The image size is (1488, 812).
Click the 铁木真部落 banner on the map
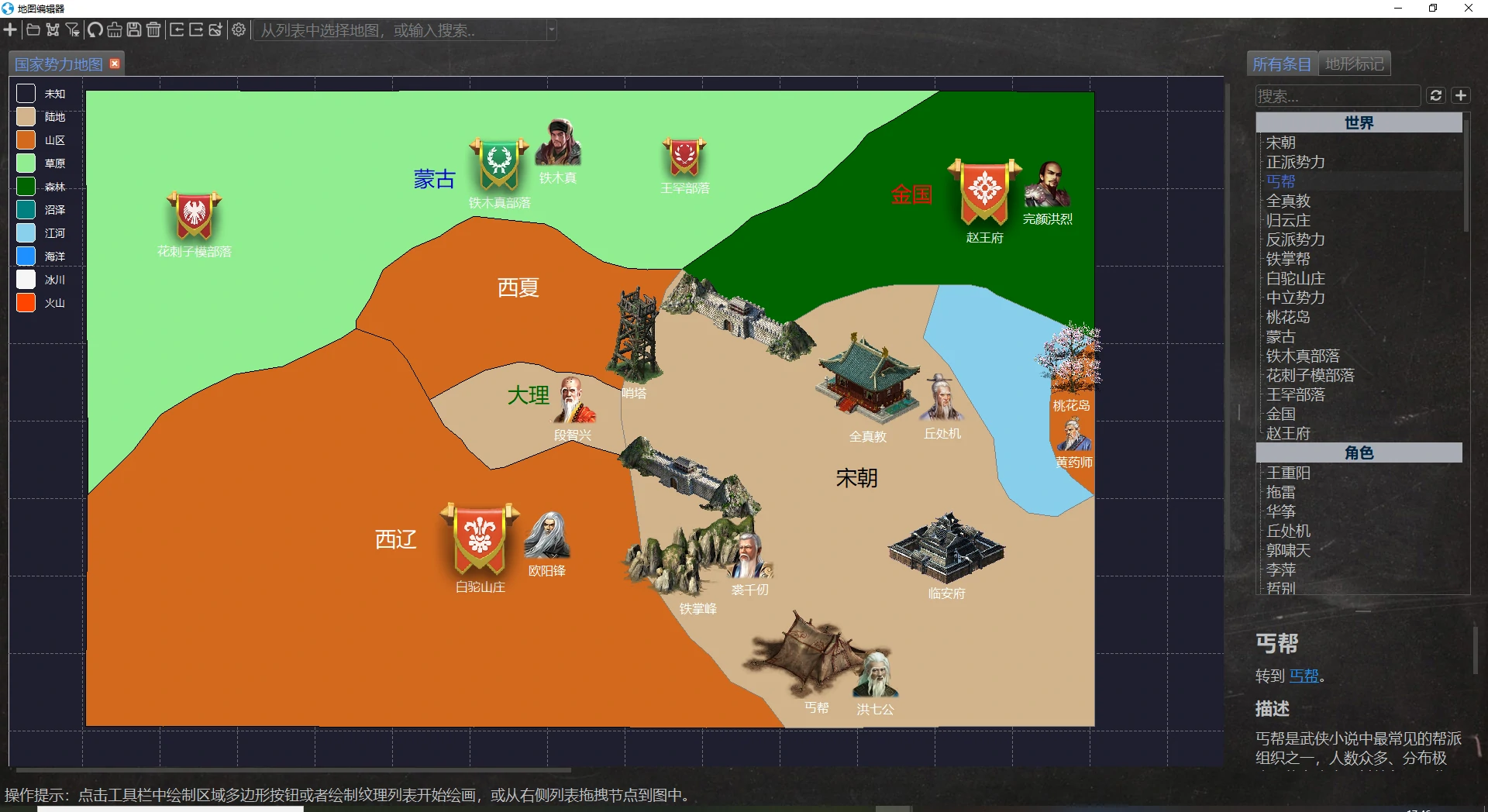499,164
